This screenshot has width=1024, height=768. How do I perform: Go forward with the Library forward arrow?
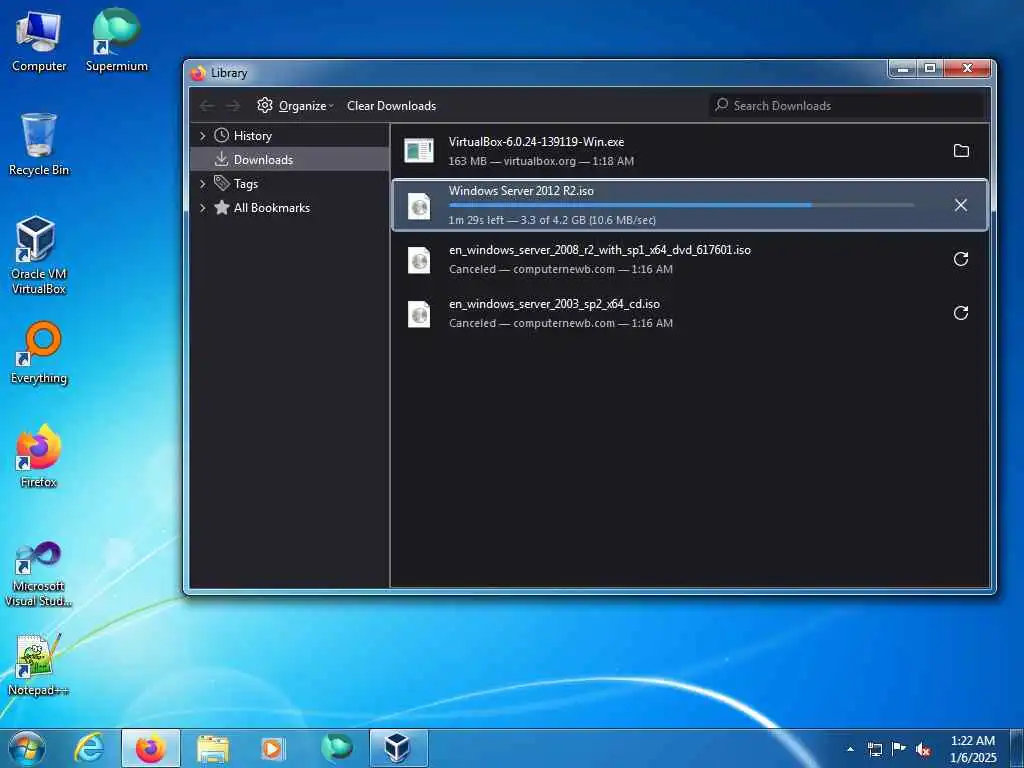[233, 106]
